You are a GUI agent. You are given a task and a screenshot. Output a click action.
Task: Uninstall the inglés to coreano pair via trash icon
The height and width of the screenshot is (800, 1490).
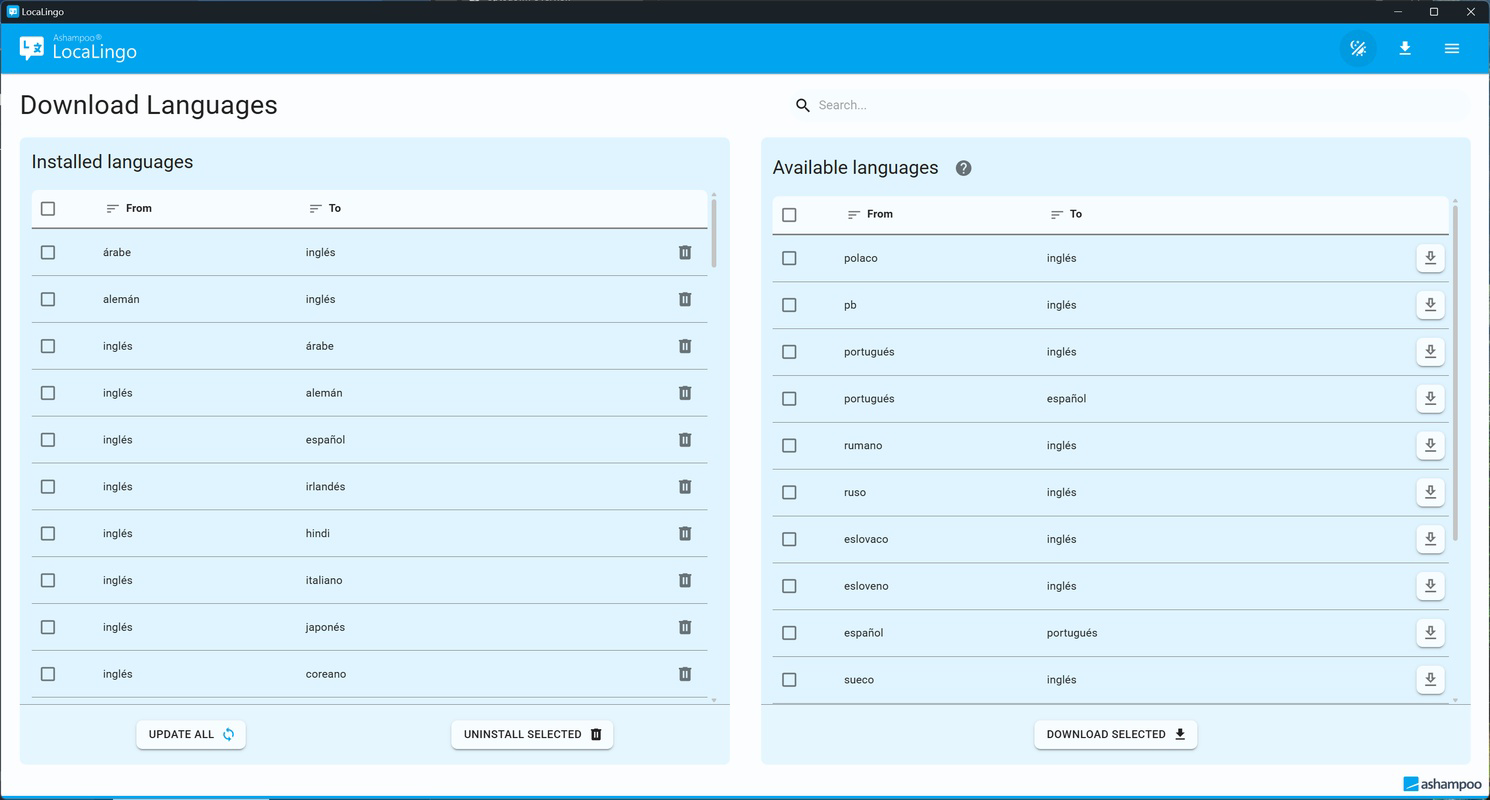click(x=685, y=674)
